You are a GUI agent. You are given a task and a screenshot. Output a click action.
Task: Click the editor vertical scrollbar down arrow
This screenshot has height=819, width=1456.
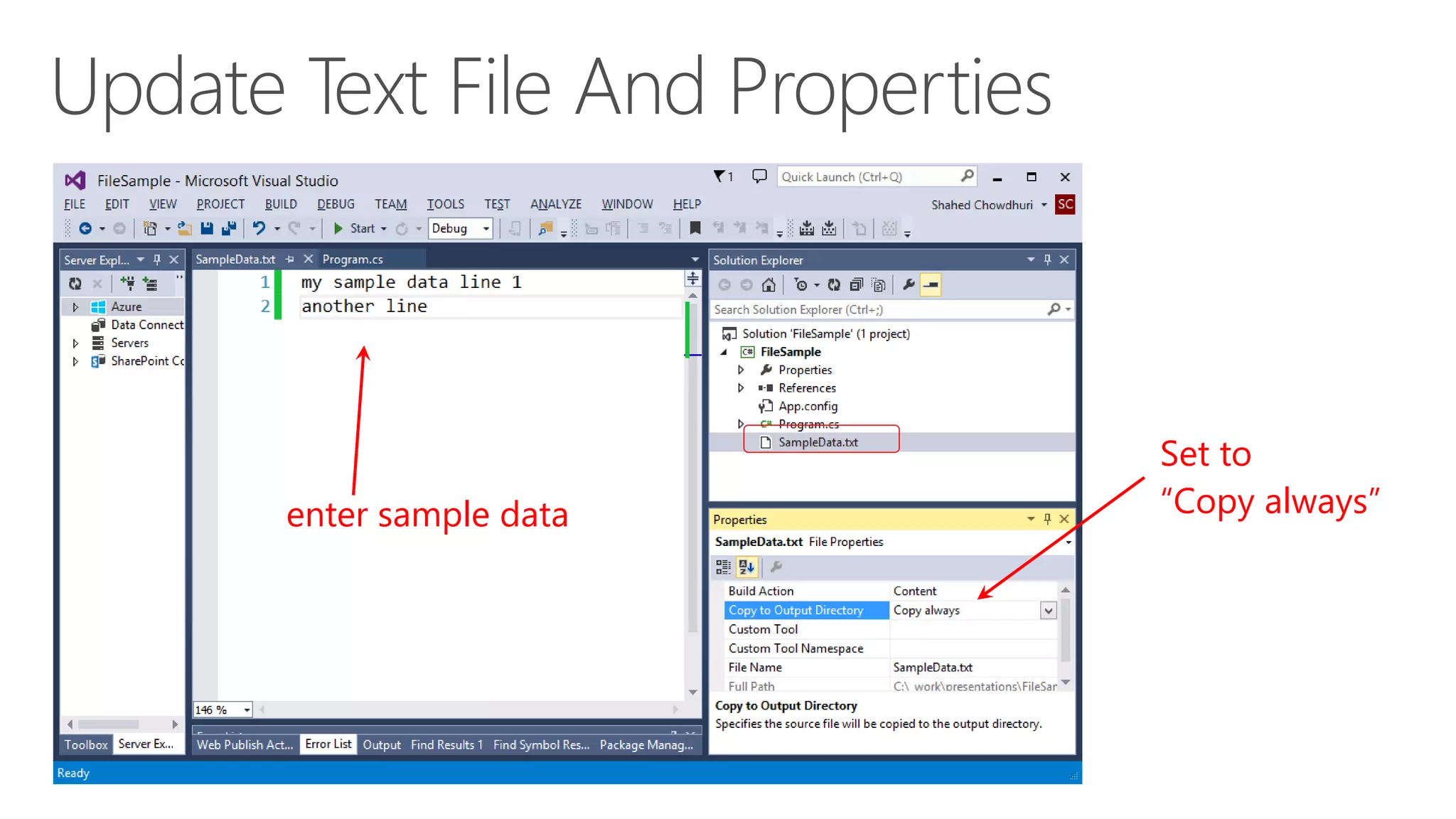tap(692, 692)
